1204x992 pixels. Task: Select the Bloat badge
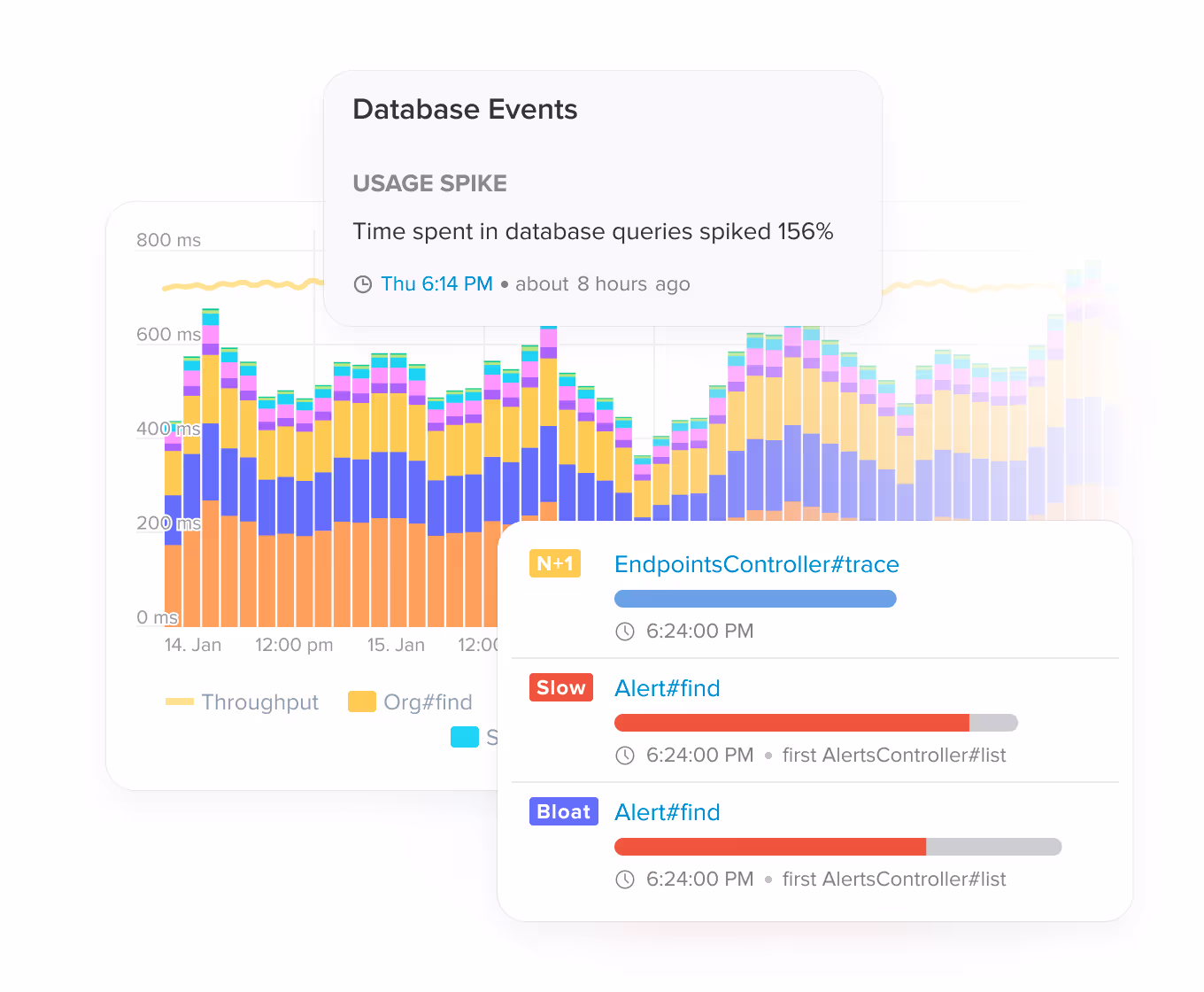tap(563, 811)
